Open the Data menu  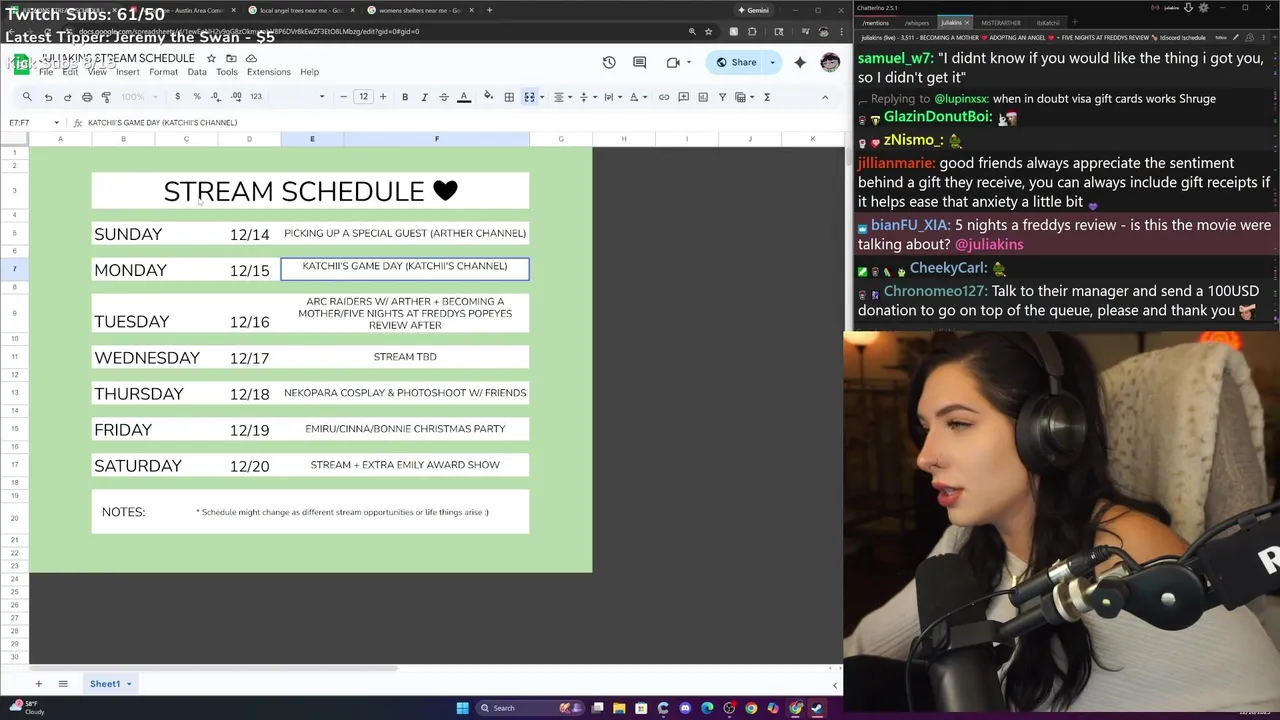coord(197,72)
